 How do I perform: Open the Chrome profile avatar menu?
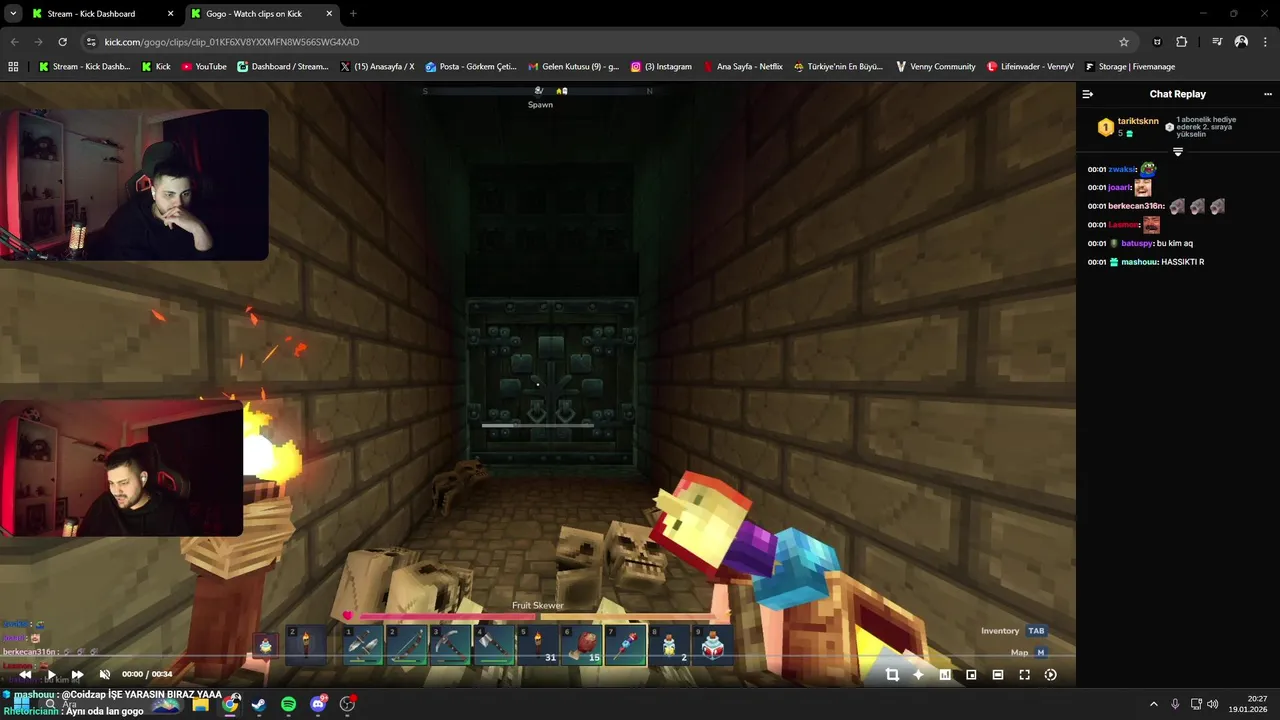(x=1241, y=42)
